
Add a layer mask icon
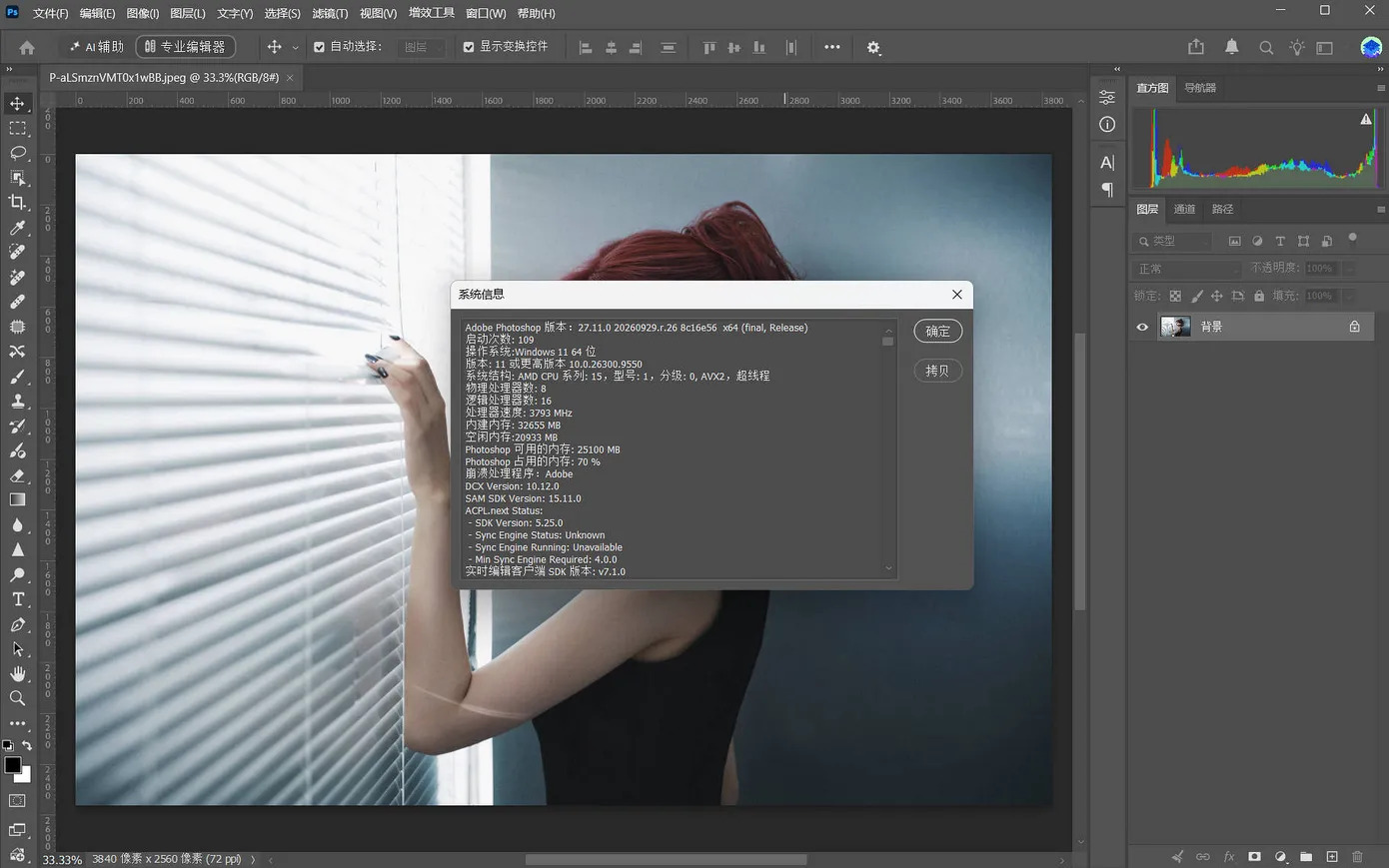pos(1254,857)
